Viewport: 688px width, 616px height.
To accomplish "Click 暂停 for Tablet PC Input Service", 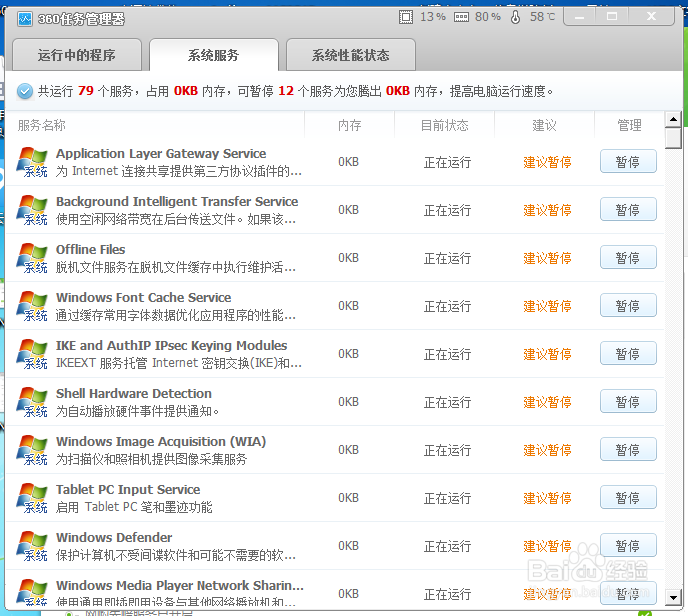I will tap(628, 498).
